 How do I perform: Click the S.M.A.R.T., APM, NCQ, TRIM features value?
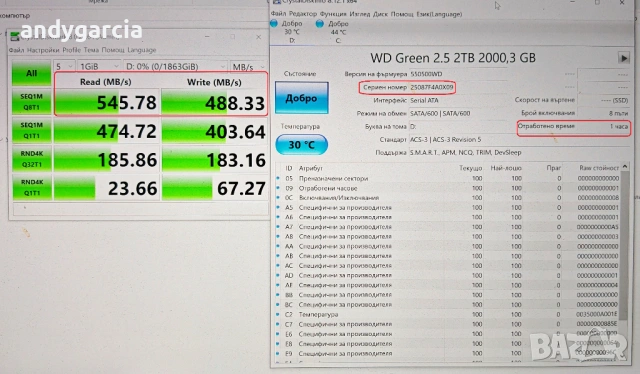pyautogui.click(x=465, y=152)
